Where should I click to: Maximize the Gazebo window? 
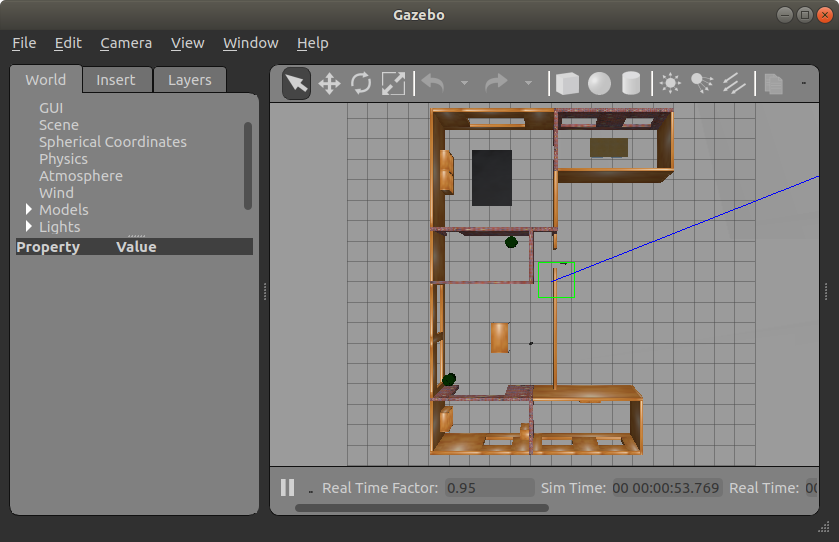tap(804, 15)
